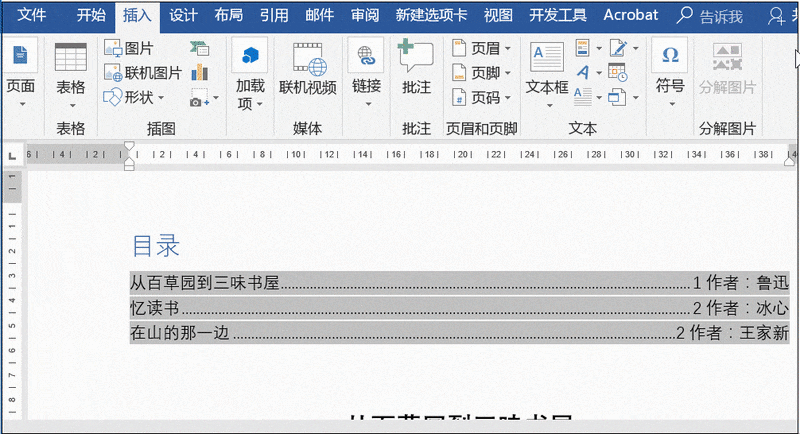This screenshot has height=434, width=800.
Task: Insert date and time icon
Action: [617, 72]
